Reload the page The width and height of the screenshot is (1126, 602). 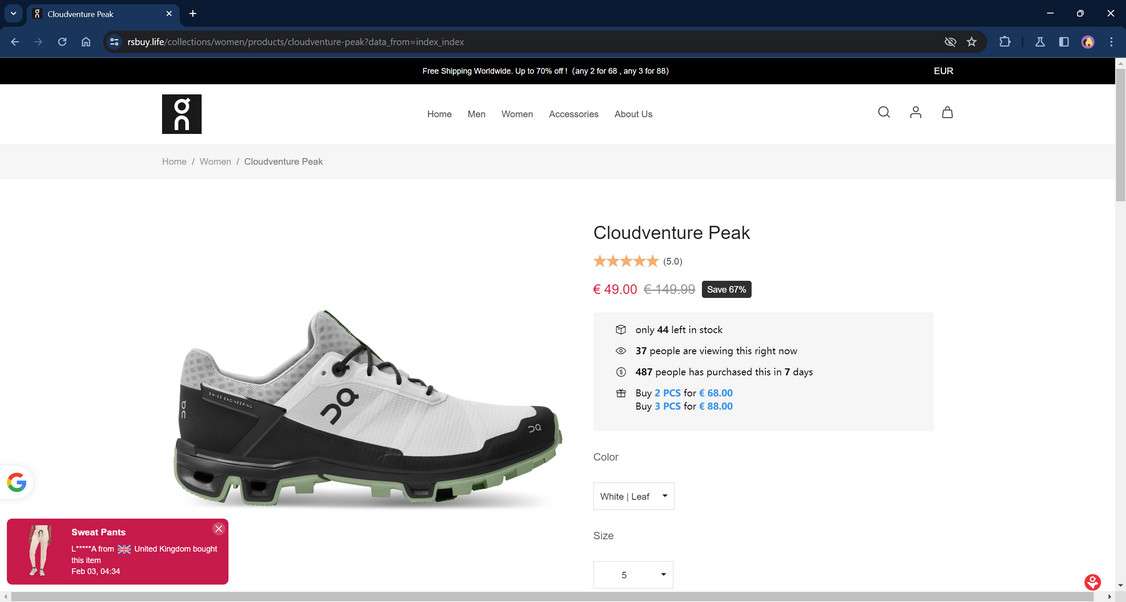62,42
